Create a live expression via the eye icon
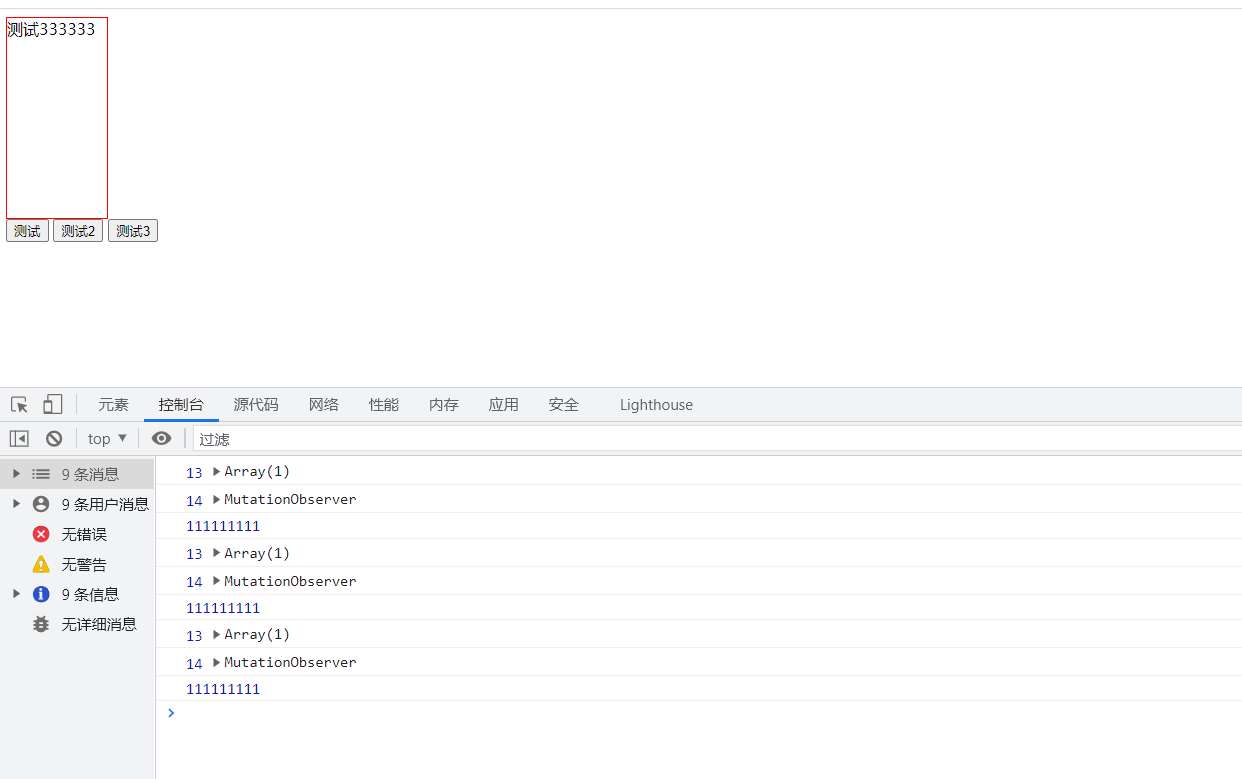Screen dimensions: 1242x779 click(x=161, y=438)
